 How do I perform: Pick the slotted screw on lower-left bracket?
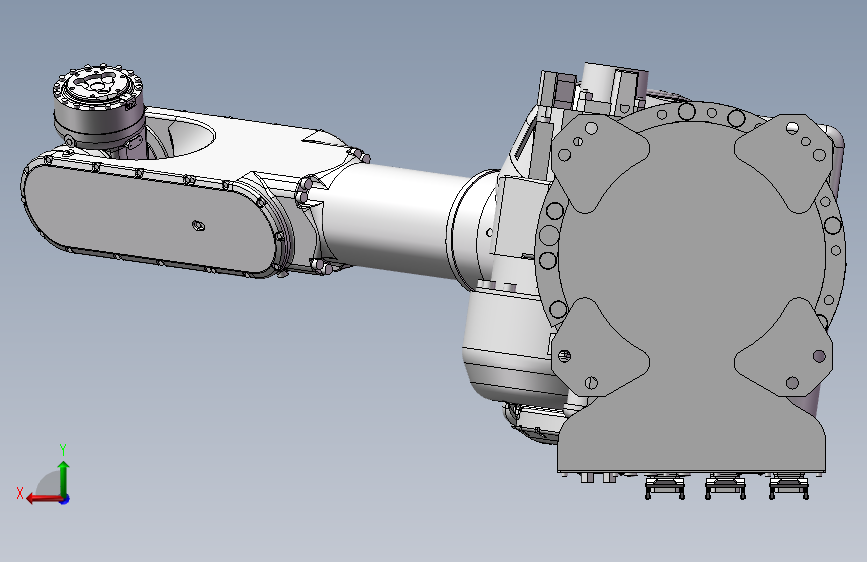591,382
